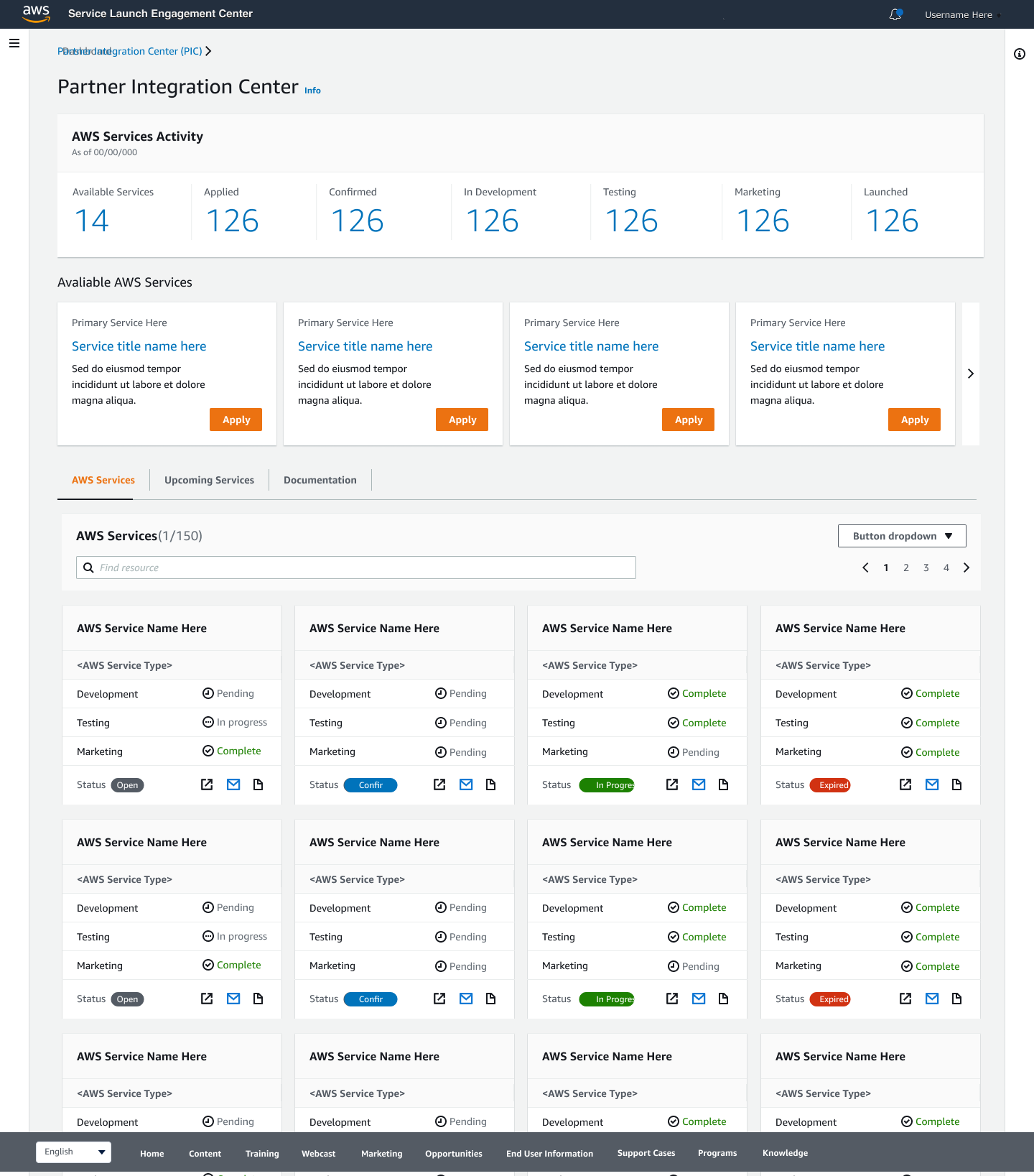
Task: Go to previous page arrow in pagination
Action: 865,568
